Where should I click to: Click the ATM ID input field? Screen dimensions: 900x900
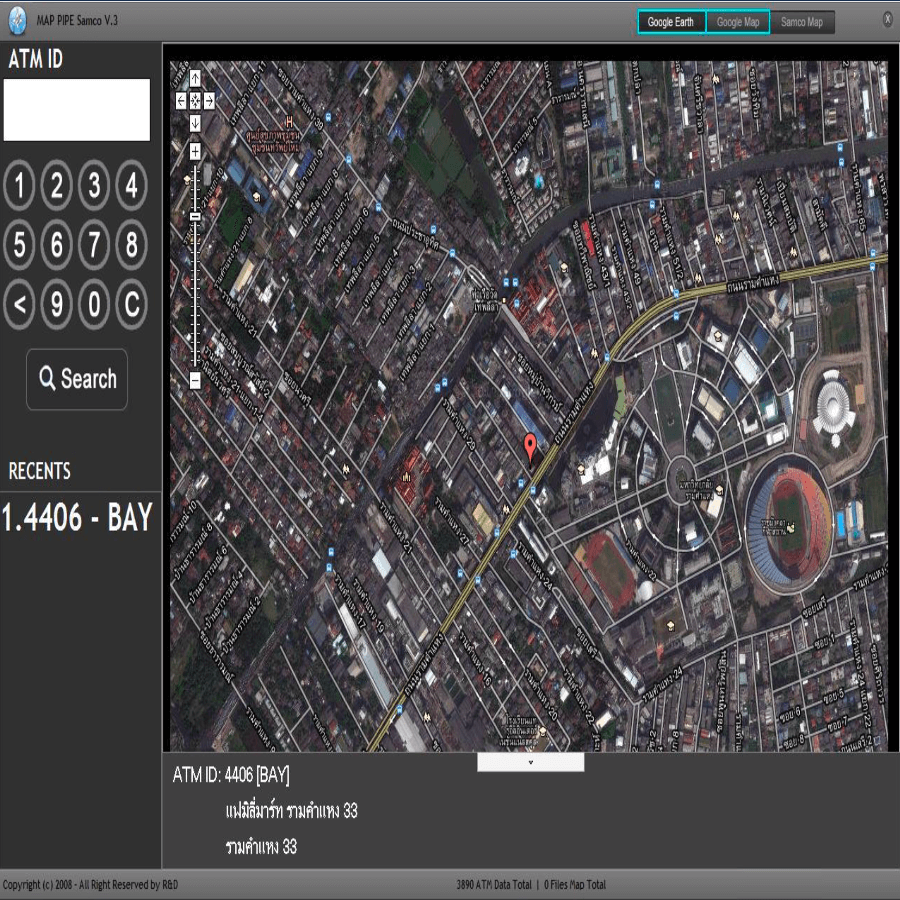pos(77,110)
